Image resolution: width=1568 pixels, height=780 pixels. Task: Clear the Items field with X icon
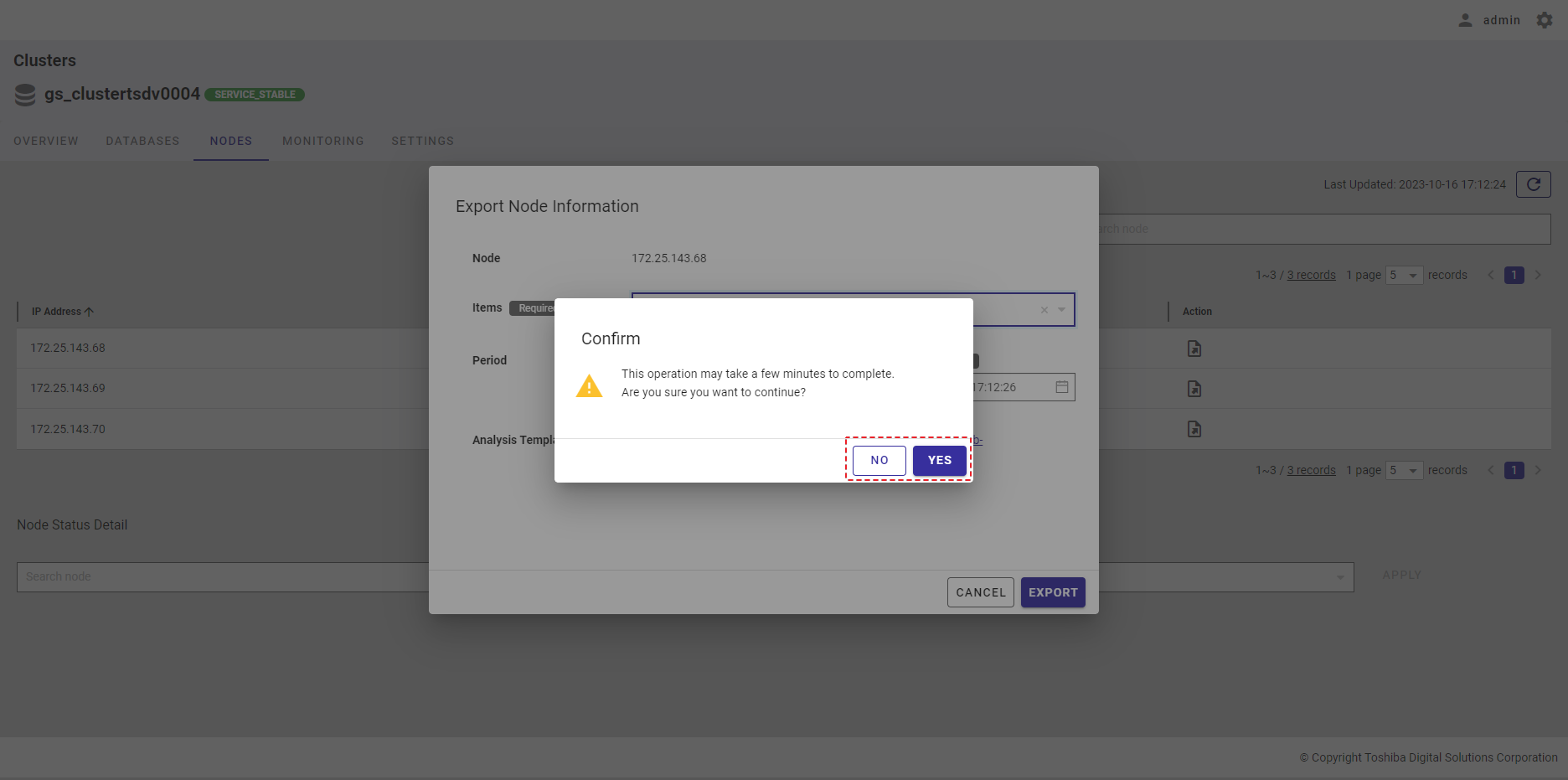1044,310
